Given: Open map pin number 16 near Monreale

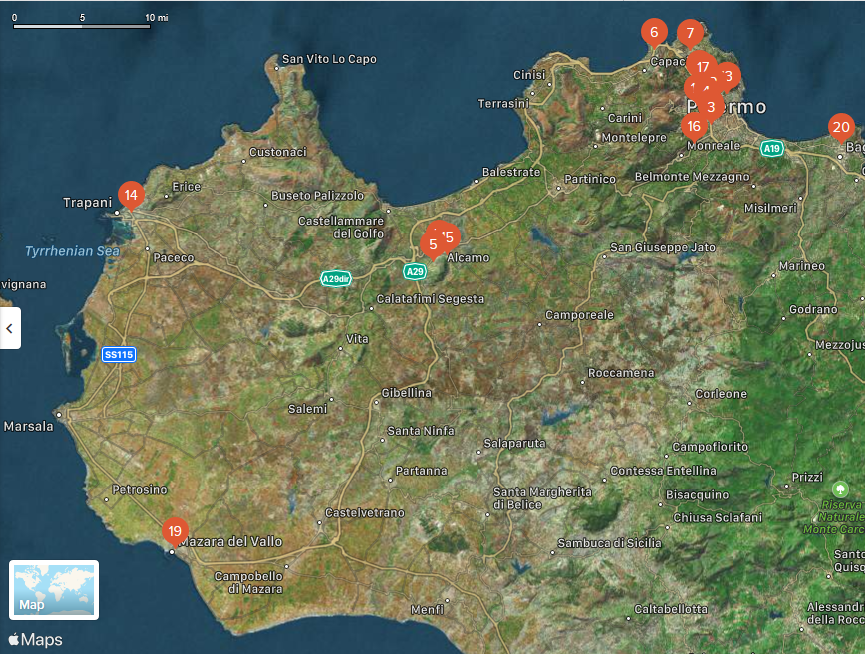Looking at the screenshot, I should tap(694, 127).
